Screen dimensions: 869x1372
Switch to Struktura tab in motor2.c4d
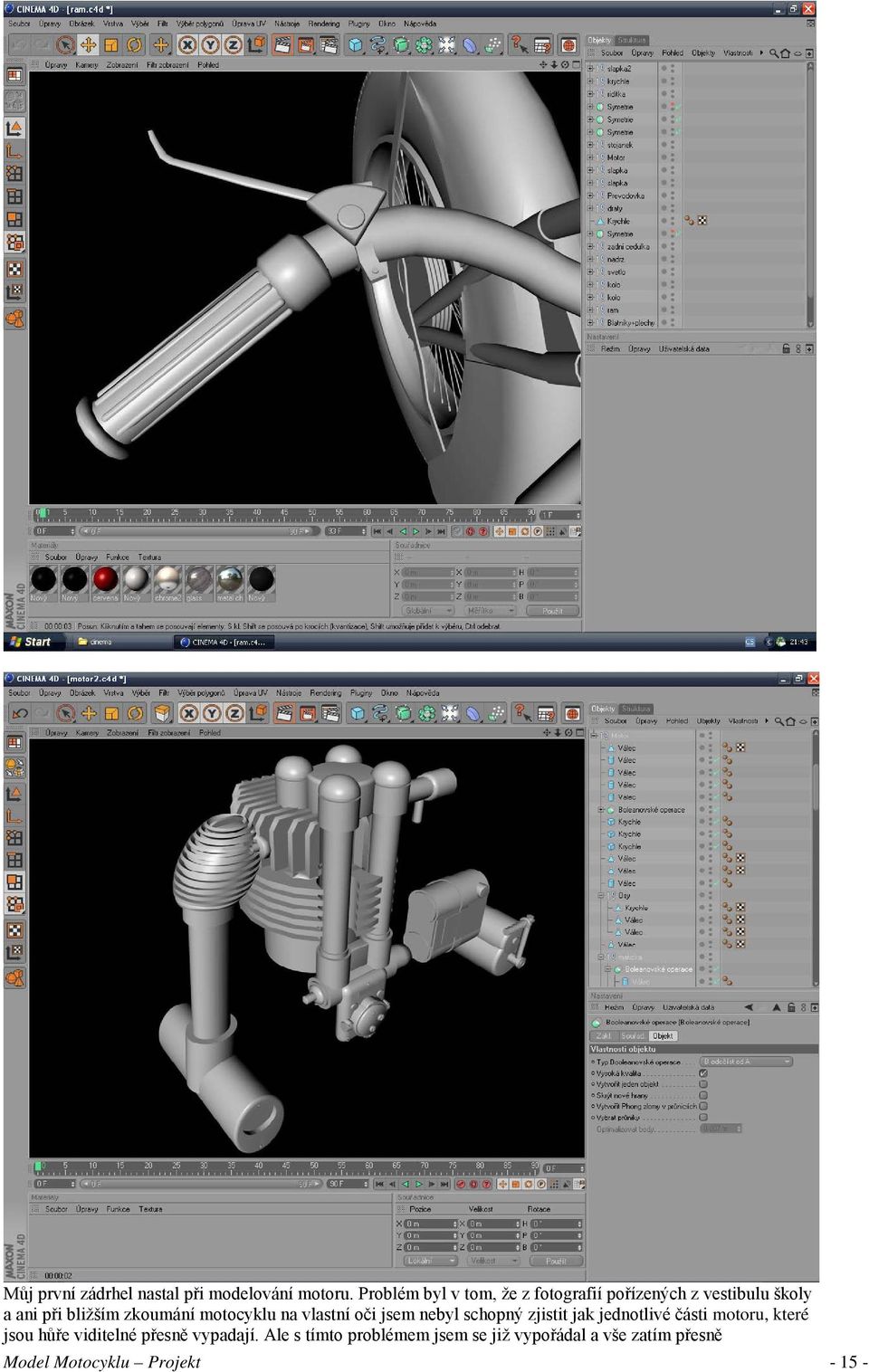click(x=636, y=709)
